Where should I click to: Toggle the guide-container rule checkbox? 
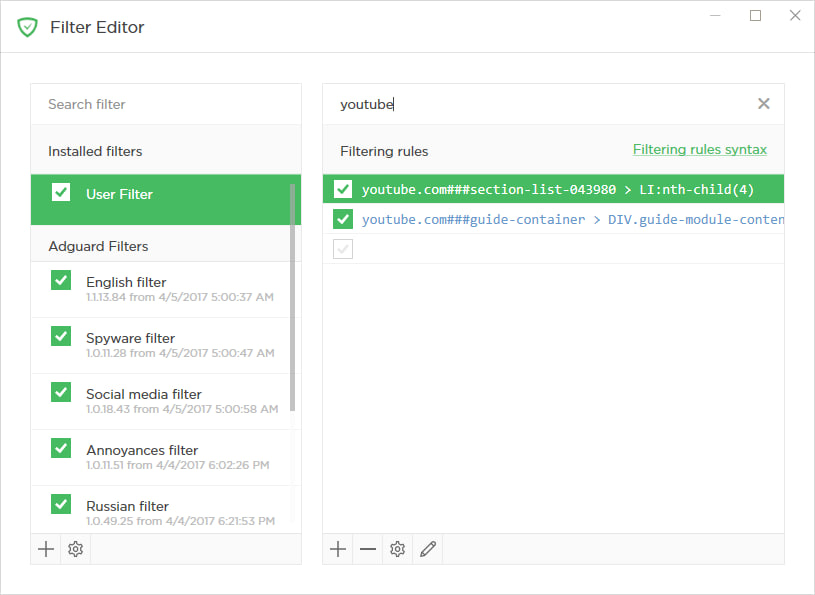tap(343, 219)
